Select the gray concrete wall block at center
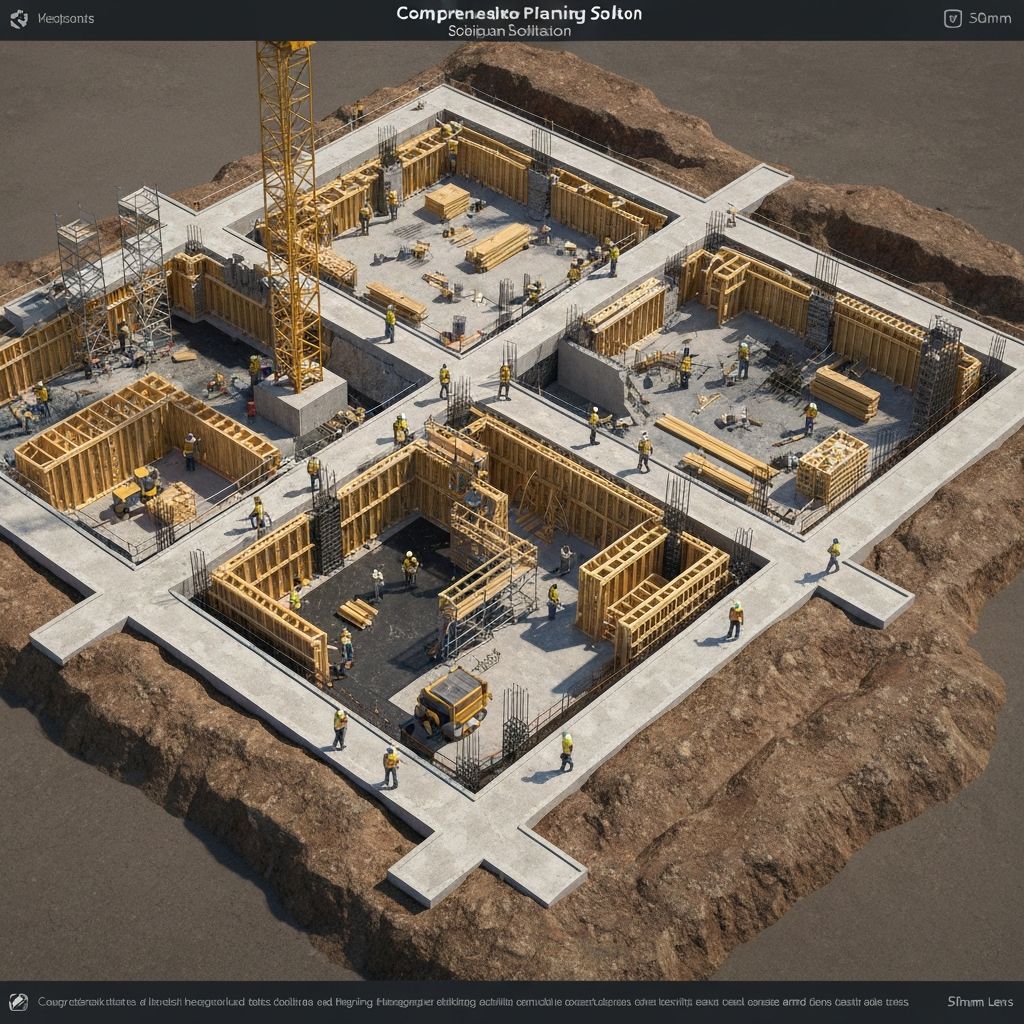 (x=591, y=376)
